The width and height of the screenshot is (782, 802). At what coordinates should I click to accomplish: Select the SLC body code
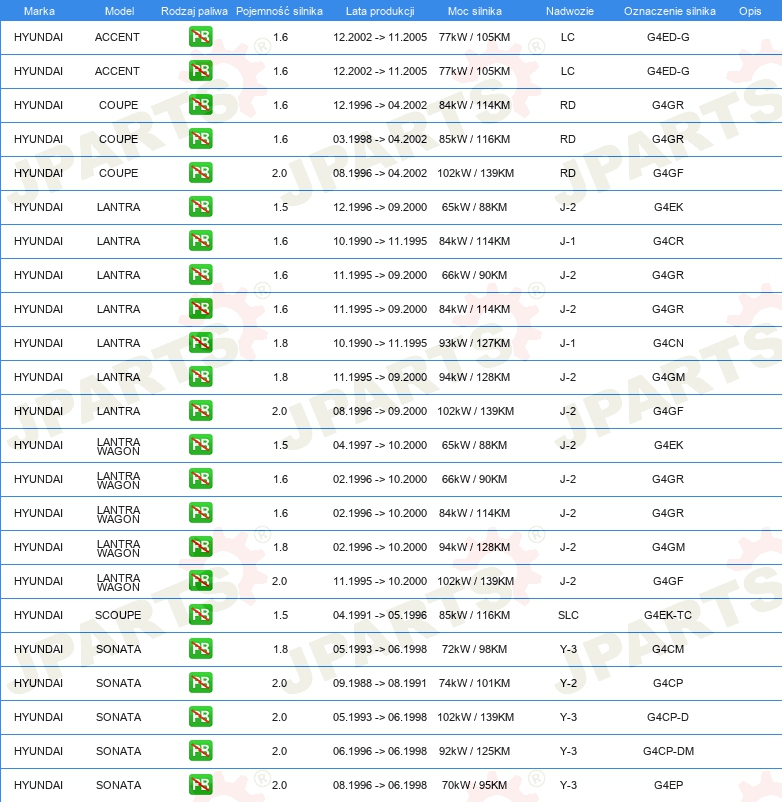[x=568, y=615]
